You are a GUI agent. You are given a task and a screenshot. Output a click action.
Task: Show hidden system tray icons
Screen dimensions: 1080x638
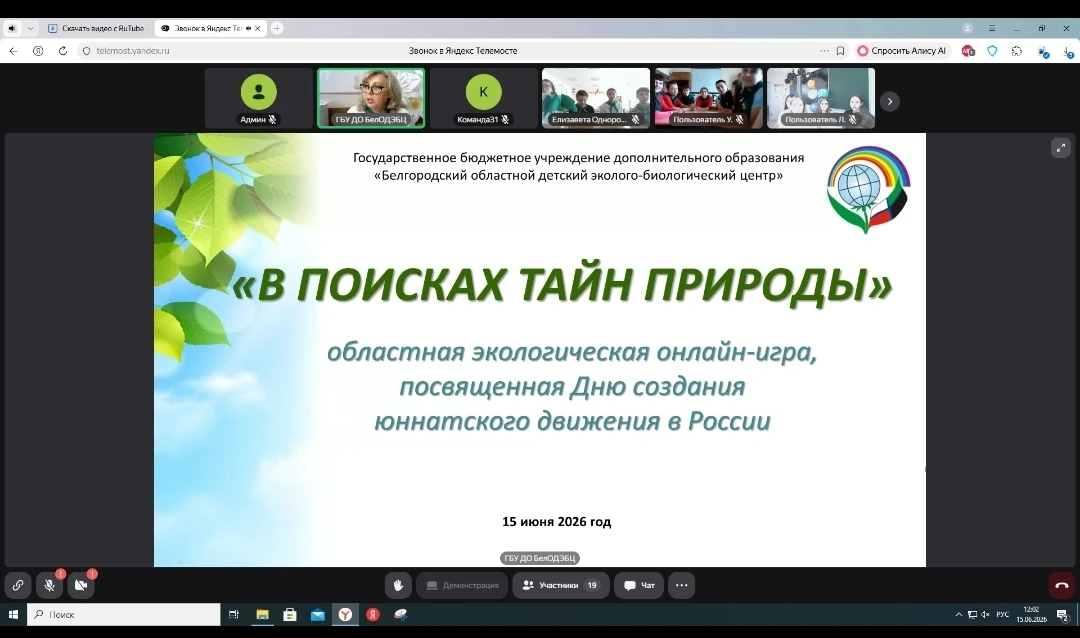coord(958,614)
